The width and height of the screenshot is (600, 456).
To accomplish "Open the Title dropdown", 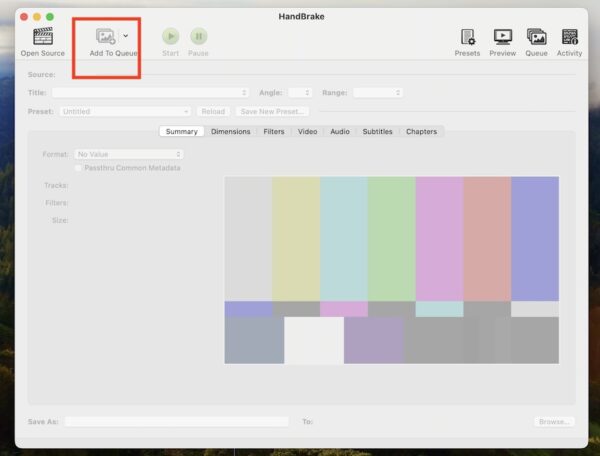I will coord(150,92).
